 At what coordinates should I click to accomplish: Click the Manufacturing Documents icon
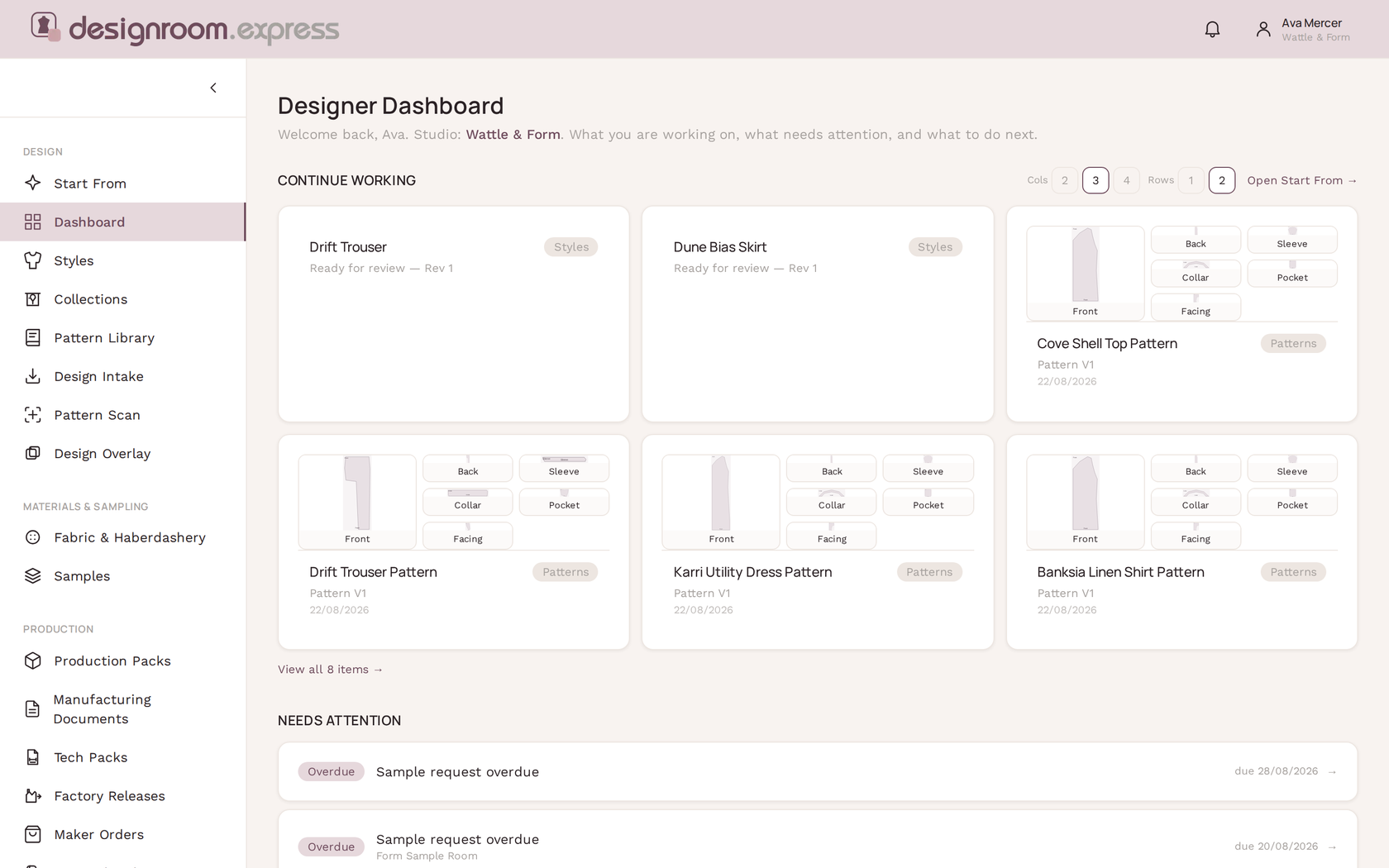(x=33, y=709)
